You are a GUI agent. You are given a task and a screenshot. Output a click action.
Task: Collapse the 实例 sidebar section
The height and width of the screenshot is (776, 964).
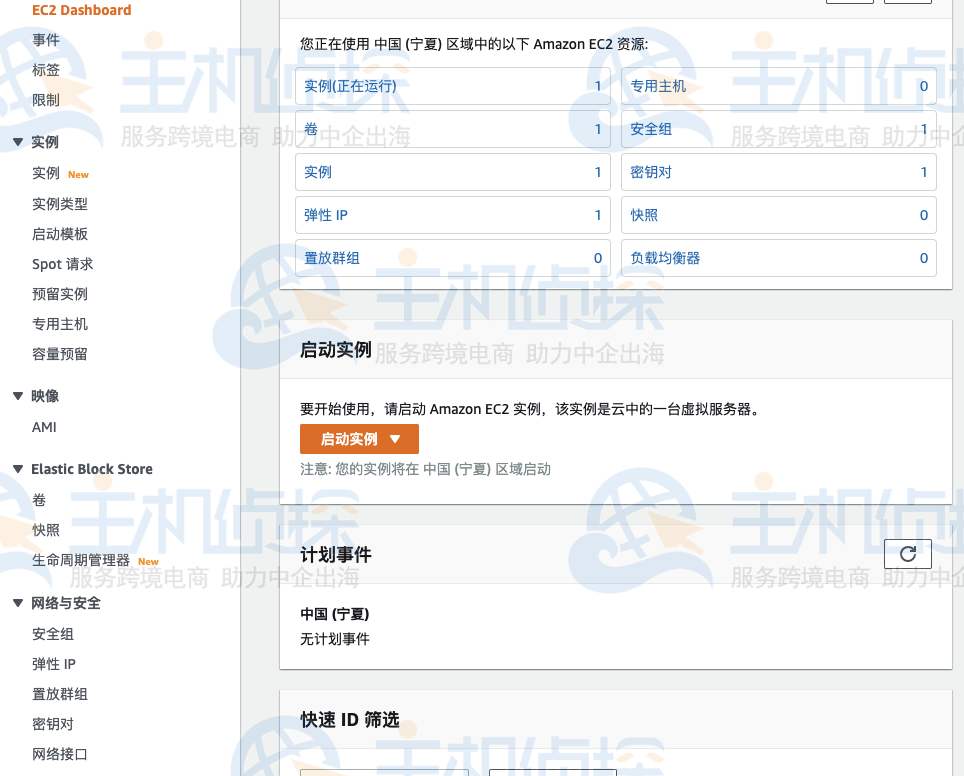16,141
